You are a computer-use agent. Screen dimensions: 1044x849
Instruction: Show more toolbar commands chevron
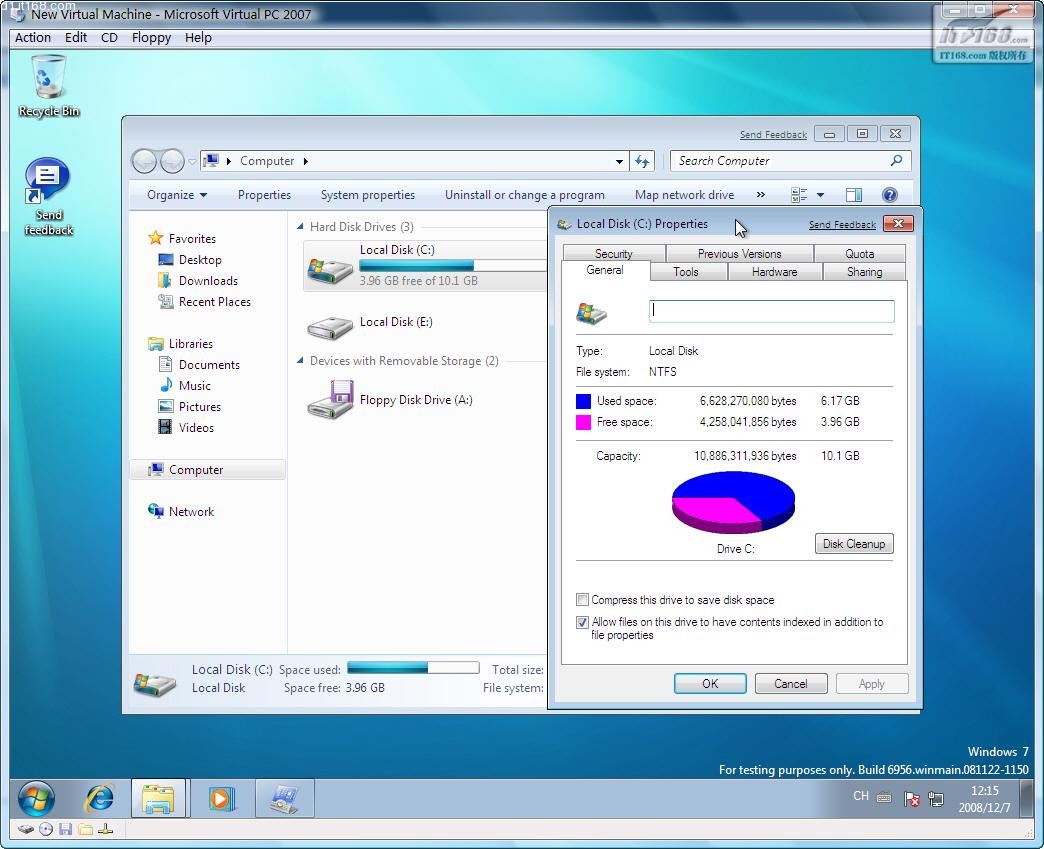(761, 195)
